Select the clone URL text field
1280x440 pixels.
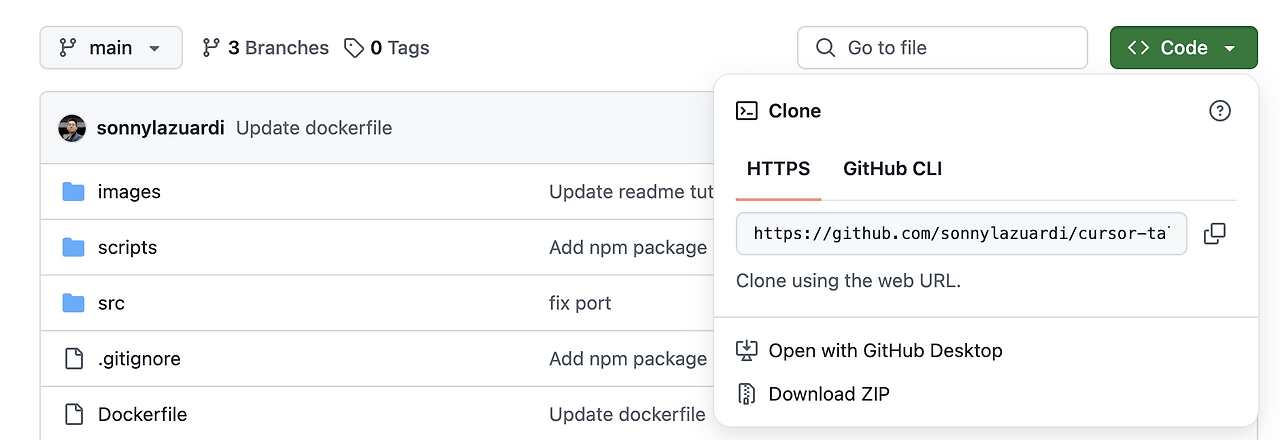pos(960,234)
